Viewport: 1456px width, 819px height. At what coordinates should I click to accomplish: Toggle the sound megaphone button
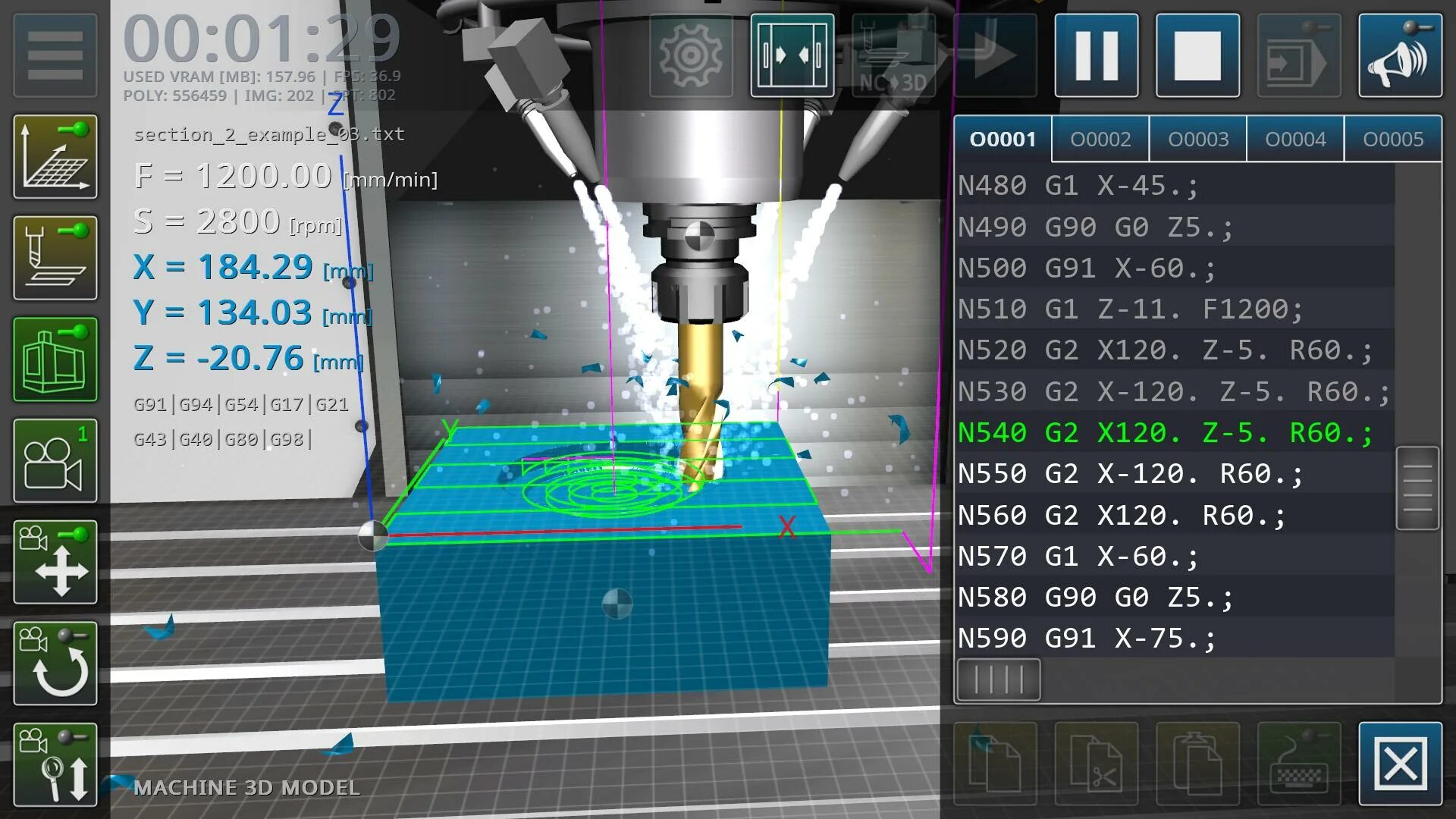[x=1400, y=55]
